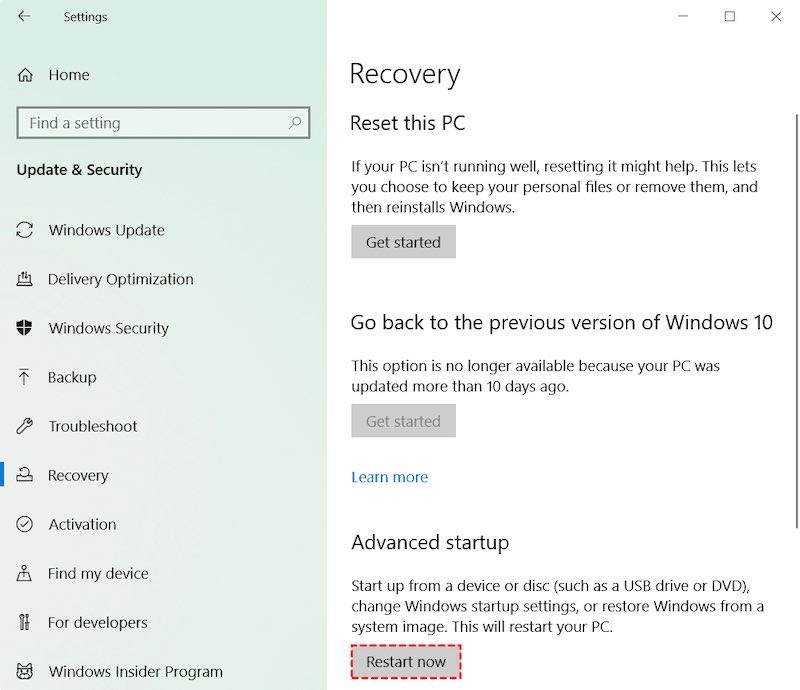
Task: Click the Recovery sidebar icon
Action: [24, 475]
